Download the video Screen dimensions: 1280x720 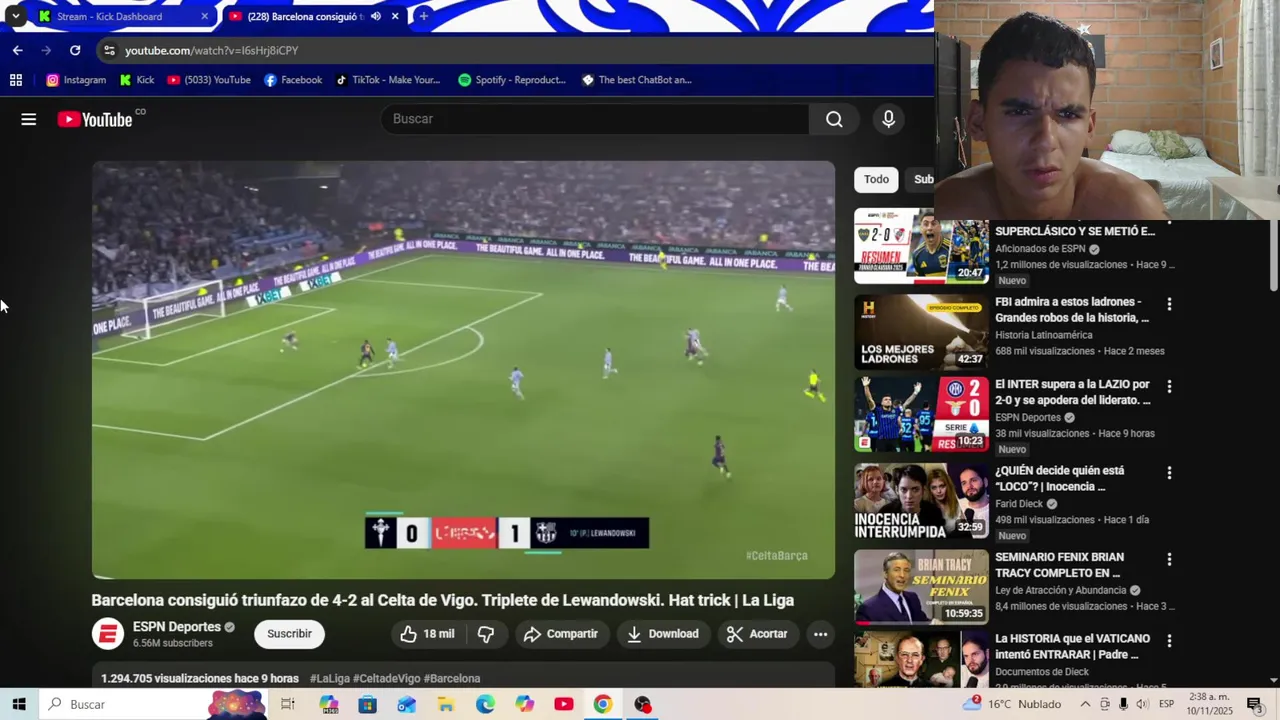tap(663, 634)
